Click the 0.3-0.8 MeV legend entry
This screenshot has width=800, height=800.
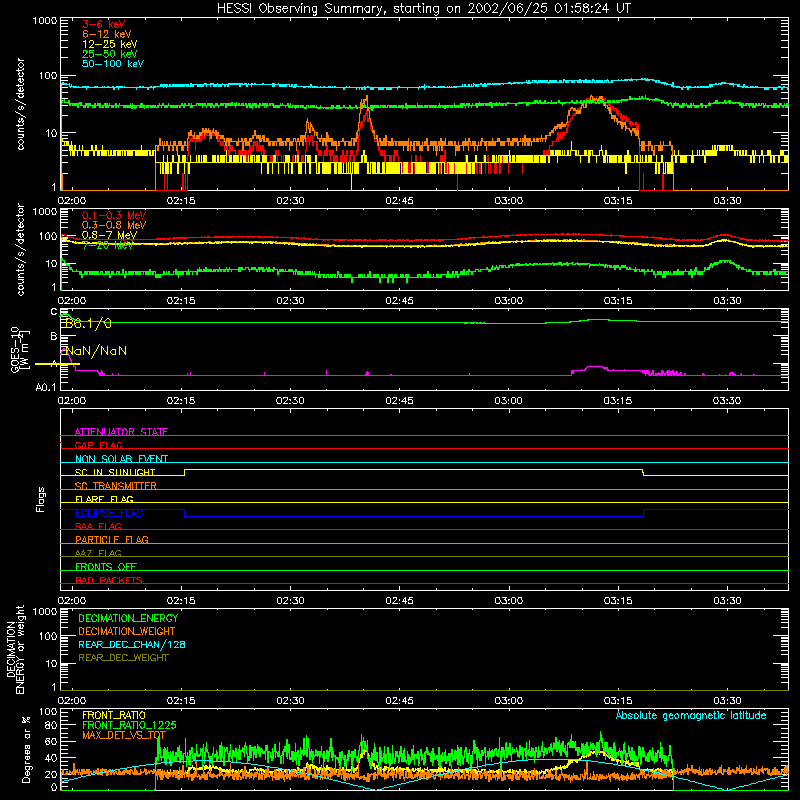(x=114, y=225)
